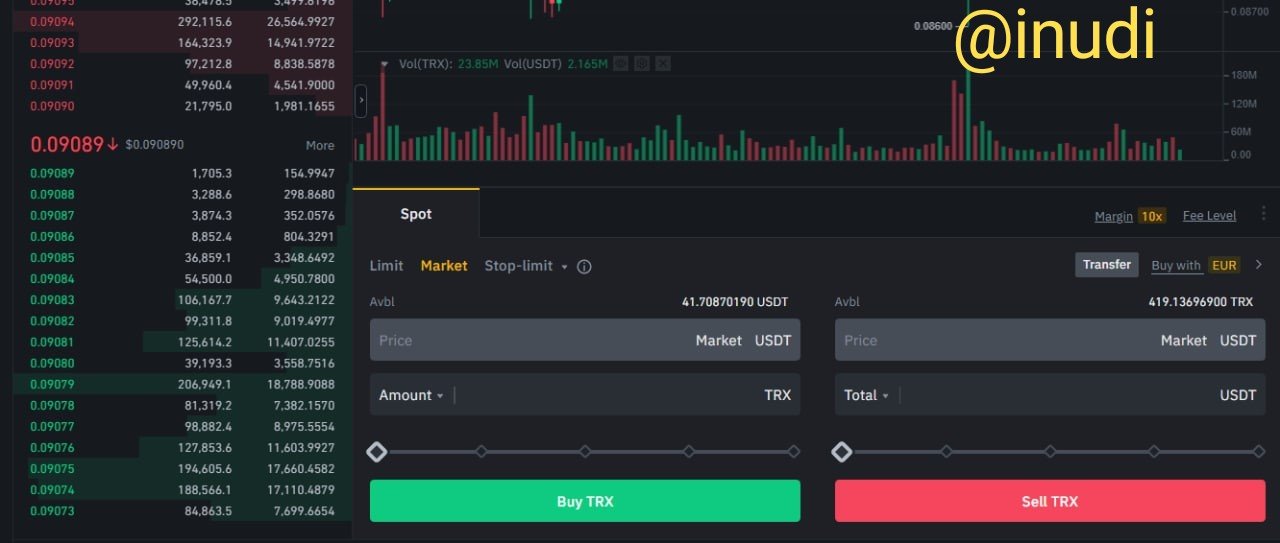Remove the volume indicator with X icon

click(663, 63)
